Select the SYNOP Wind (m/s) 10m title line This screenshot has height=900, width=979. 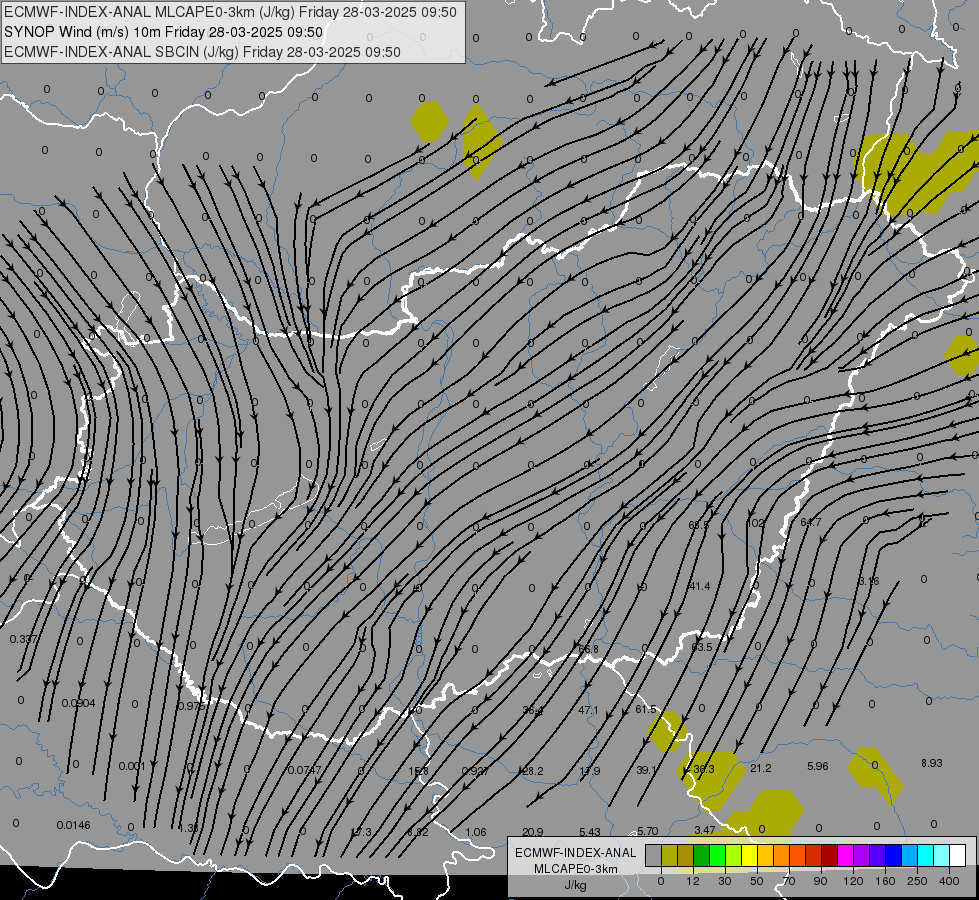[x=164, y=32]
